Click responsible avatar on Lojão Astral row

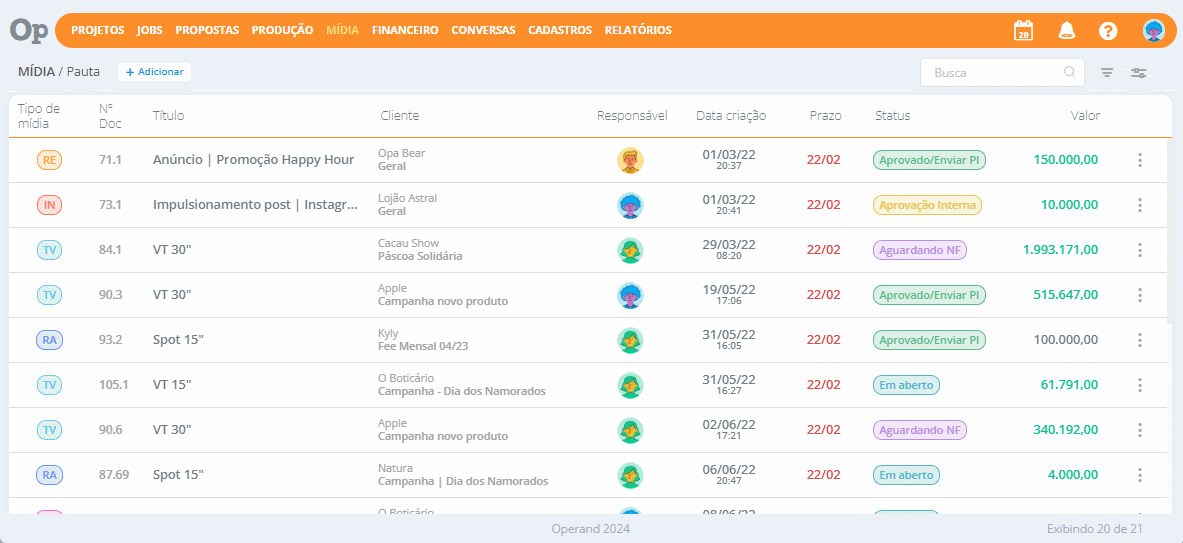click(x=630, y=205)
